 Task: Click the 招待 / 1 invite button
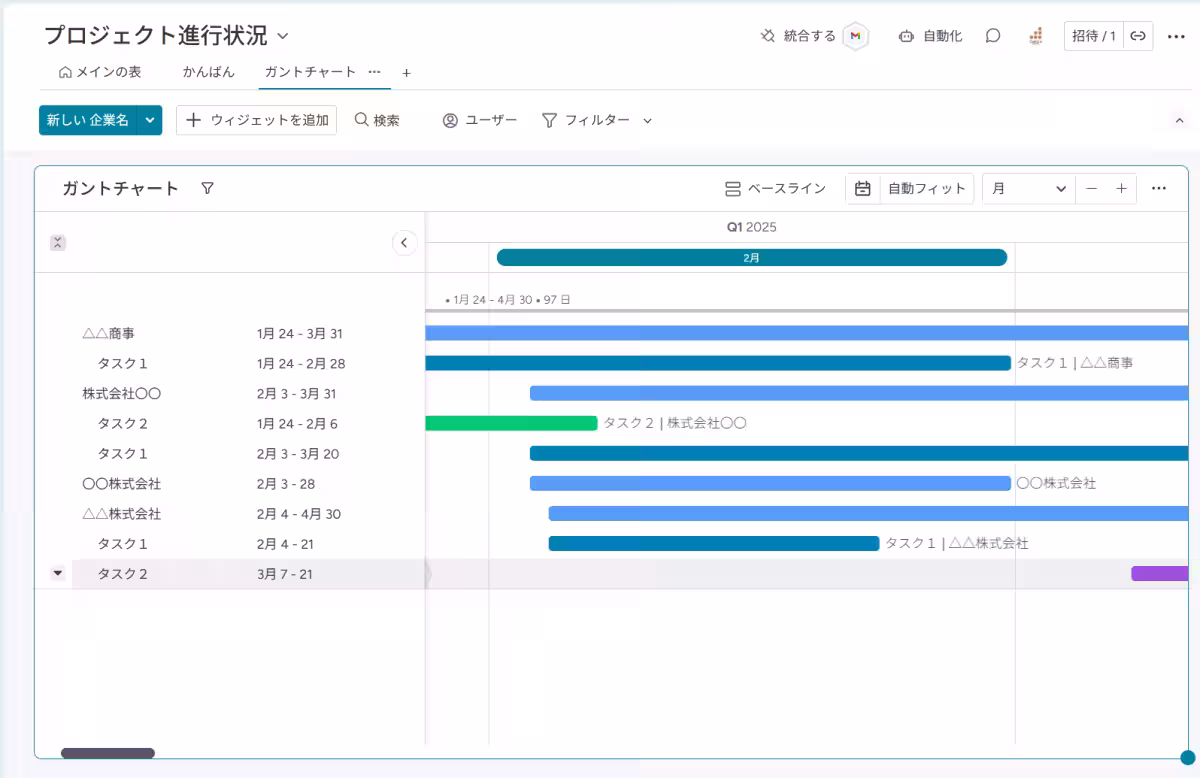pyautogui.click(x=1094, y=35)
